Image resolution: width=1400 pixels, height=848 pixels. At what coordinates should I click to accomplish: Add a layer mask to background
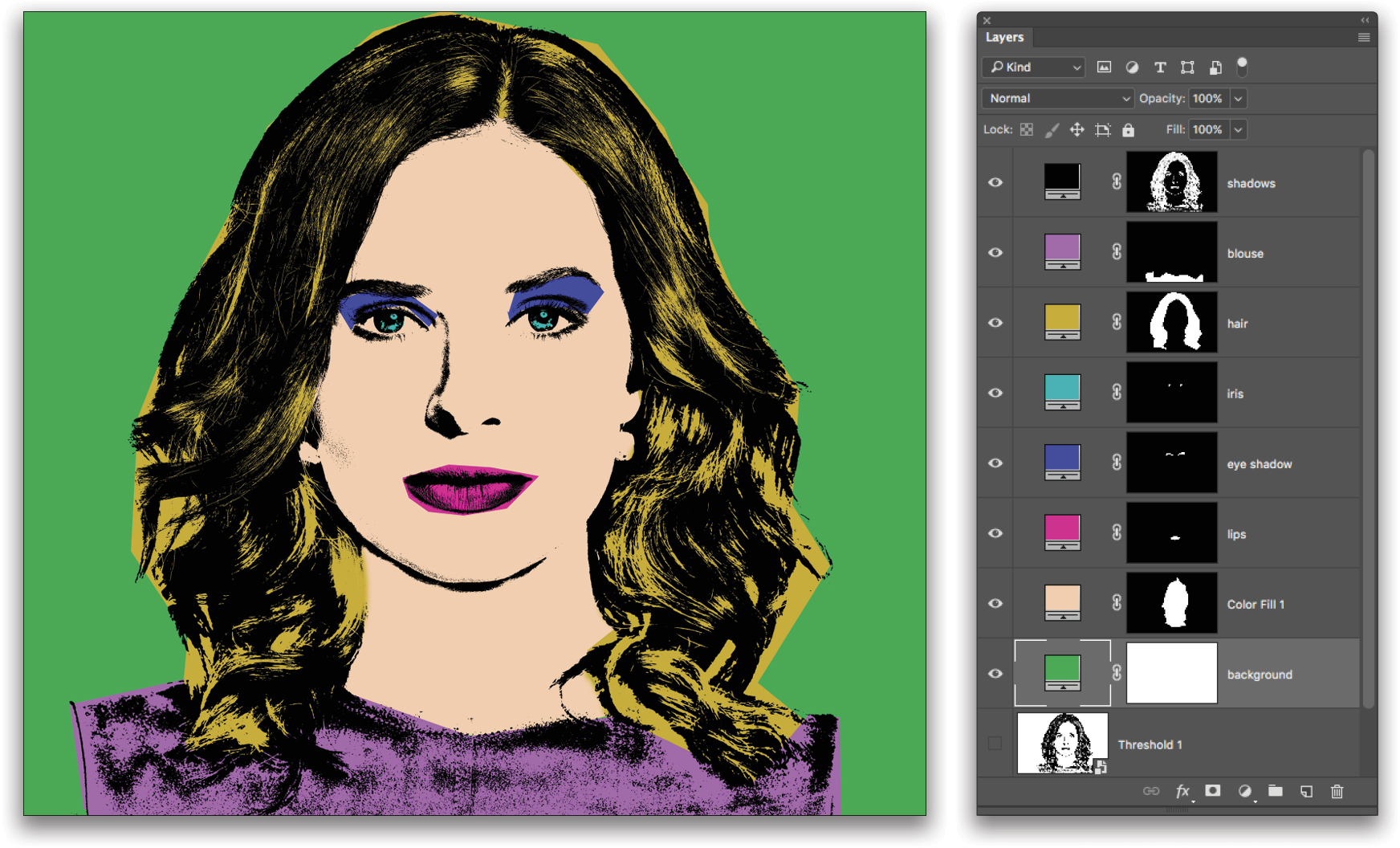click(1213, 792)
